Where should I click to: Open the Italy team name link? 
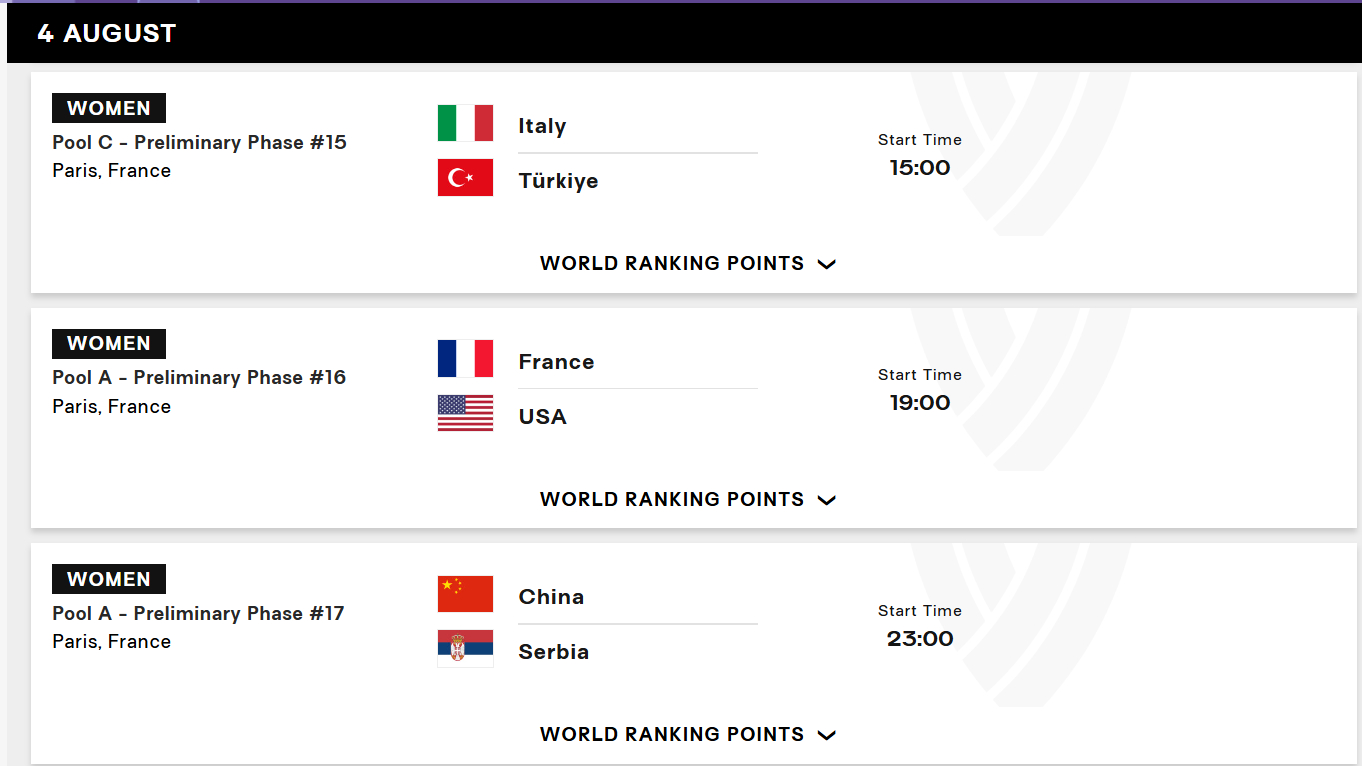[542, 126]
